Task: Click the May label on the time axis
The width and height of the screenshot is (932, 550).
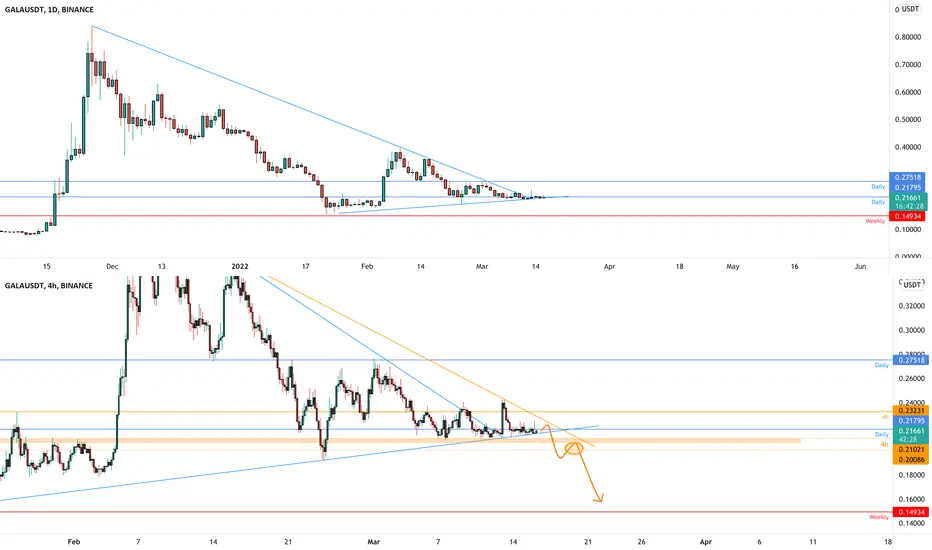Action: pyautogui.click(x=732, y=266)
